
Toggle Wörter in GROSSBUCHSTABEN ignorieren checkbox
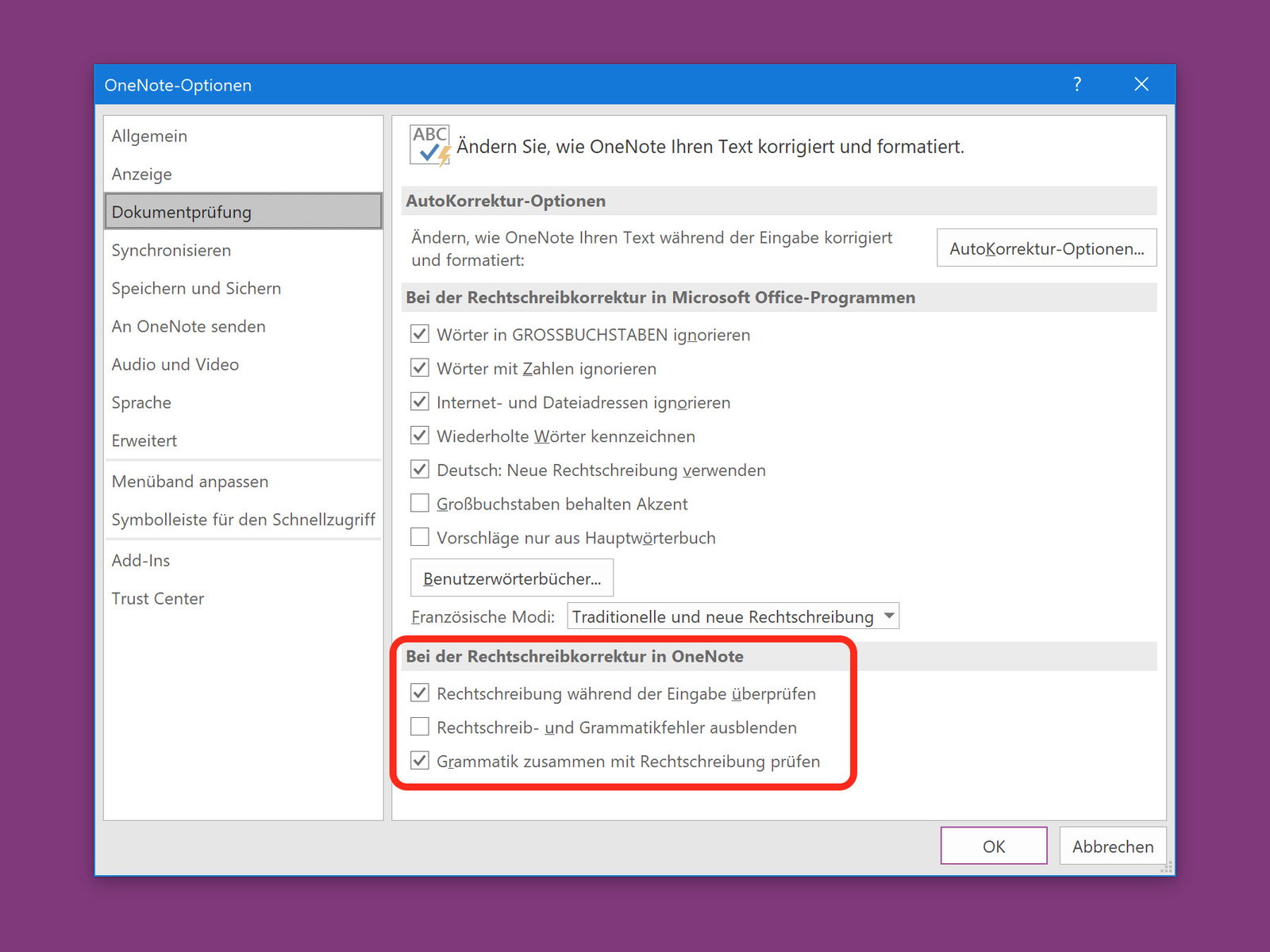420,334
